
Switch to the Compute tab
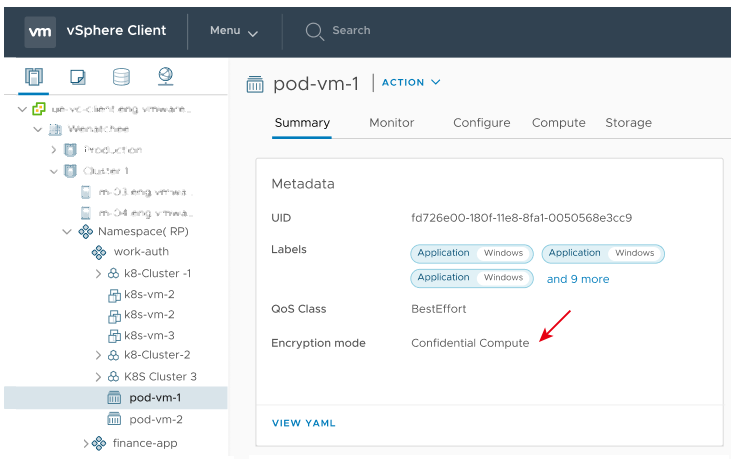[559, 123]
